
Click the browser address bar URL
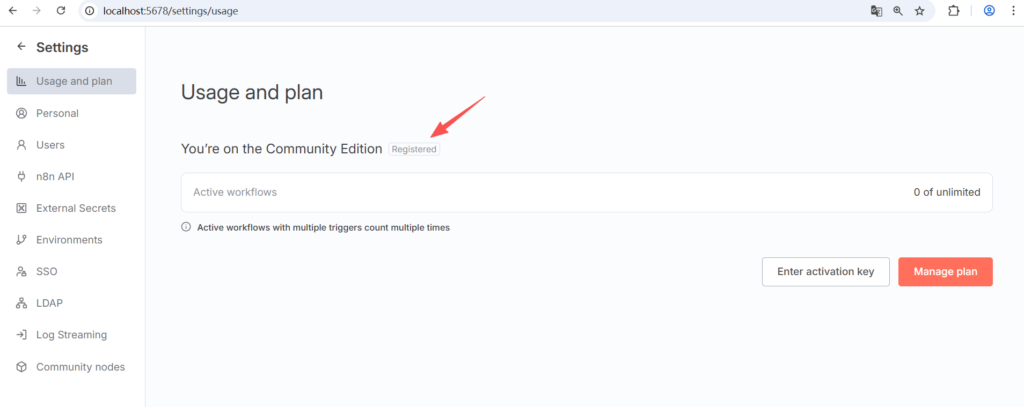point(170,11)
